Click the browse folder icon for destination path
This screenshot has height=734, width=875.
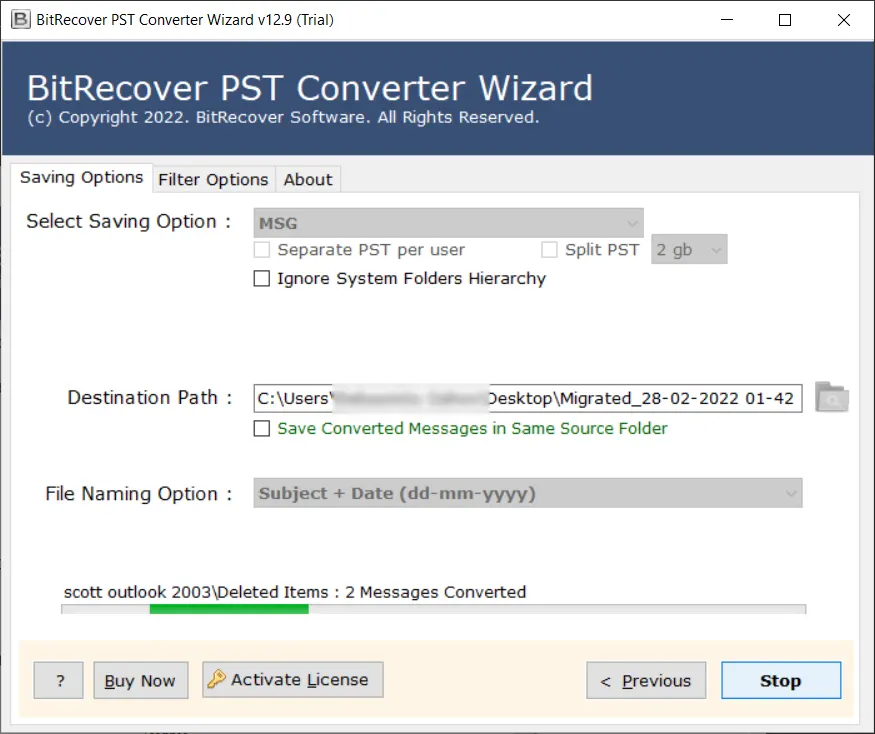831,397
